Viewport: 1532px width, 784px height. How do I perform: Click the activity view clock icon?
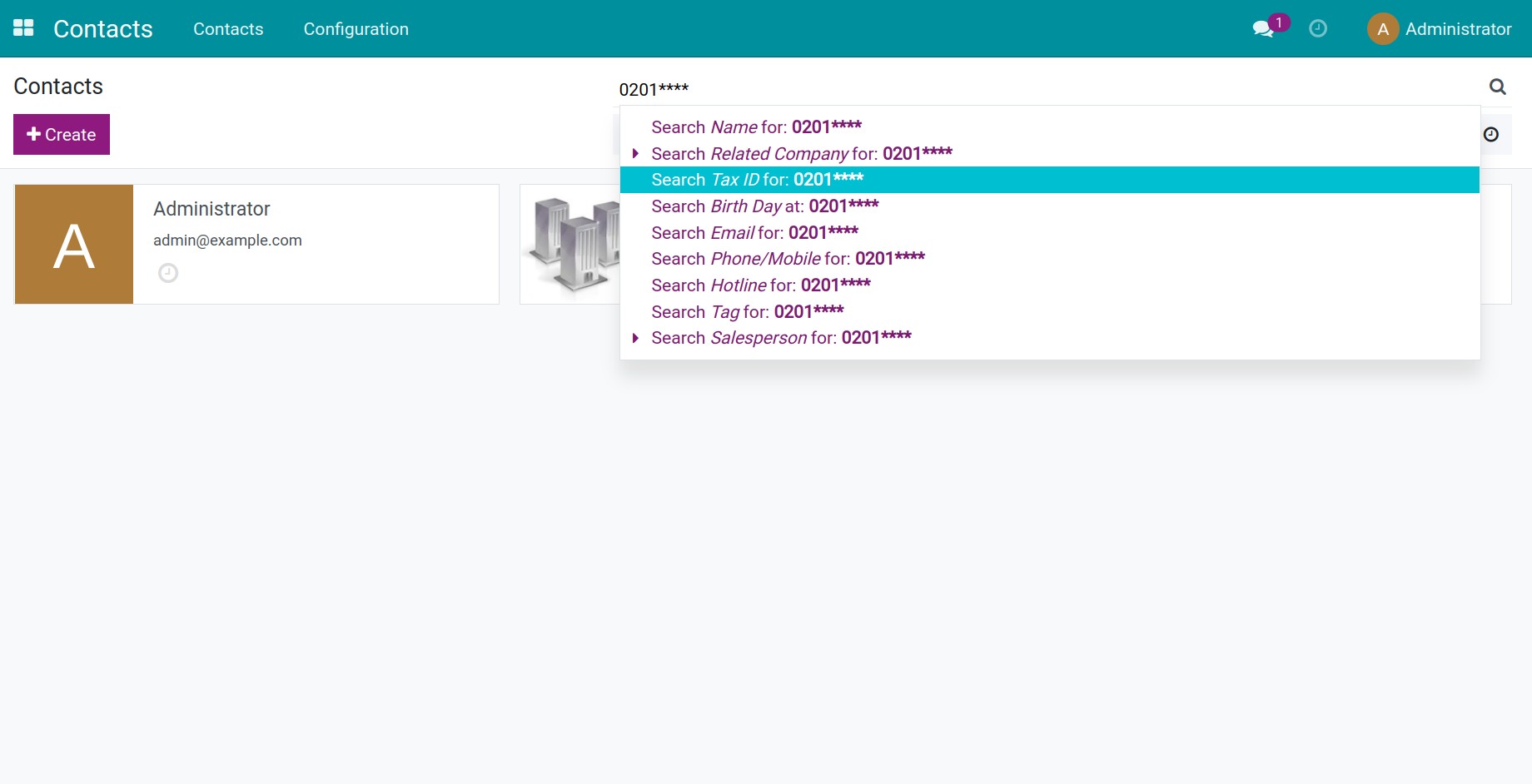[1490, 135]
